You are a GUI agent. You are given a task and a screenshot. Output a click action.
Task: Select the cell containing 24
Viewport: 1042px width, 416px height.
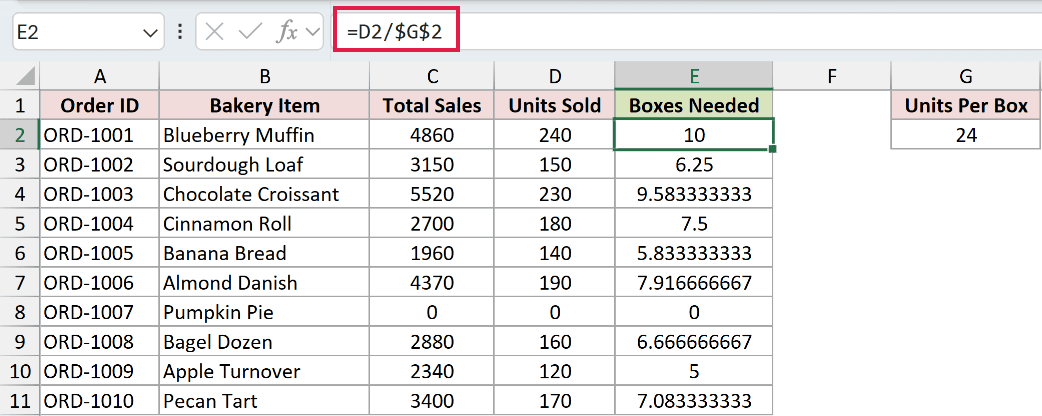click(966, 135)
